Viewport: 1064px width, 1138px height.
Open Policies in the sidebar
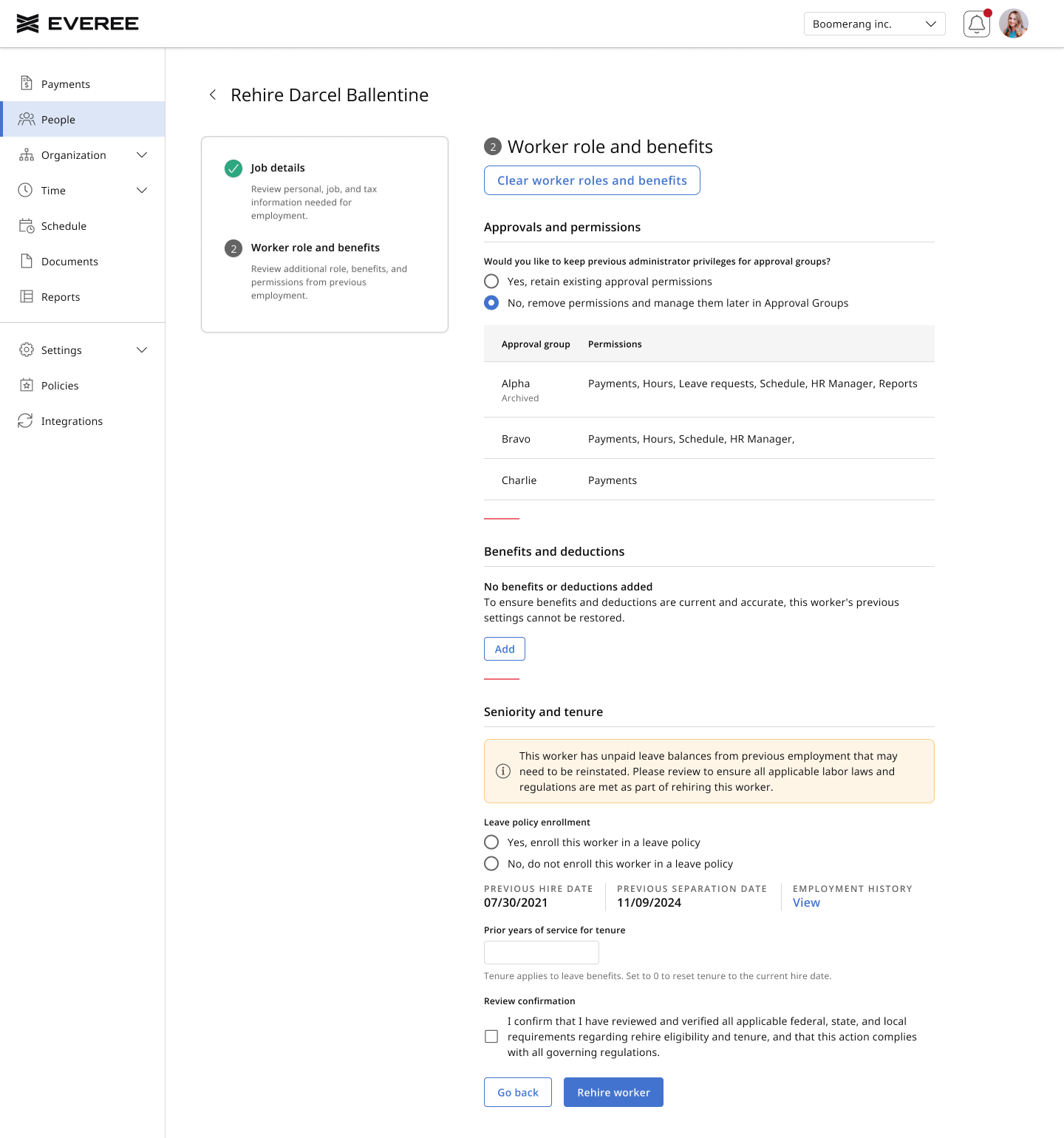83,385
